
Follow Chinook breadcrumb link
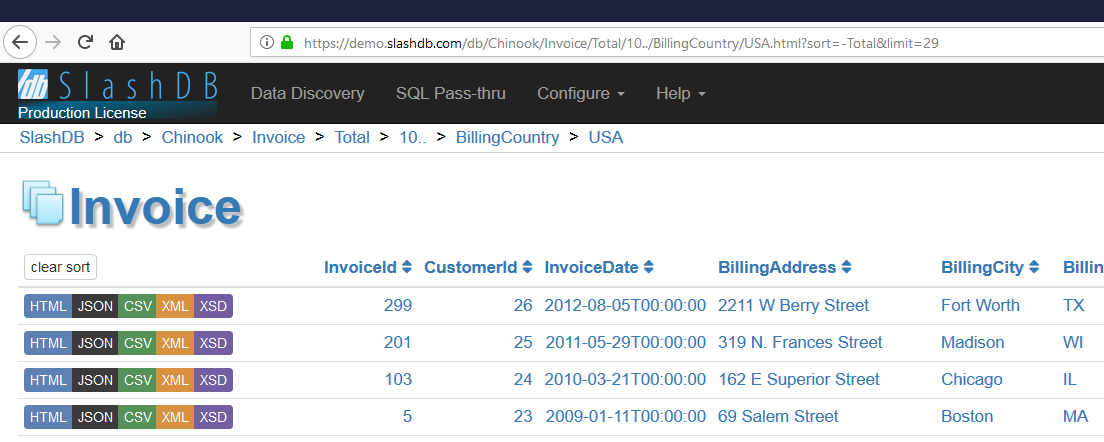192,137
